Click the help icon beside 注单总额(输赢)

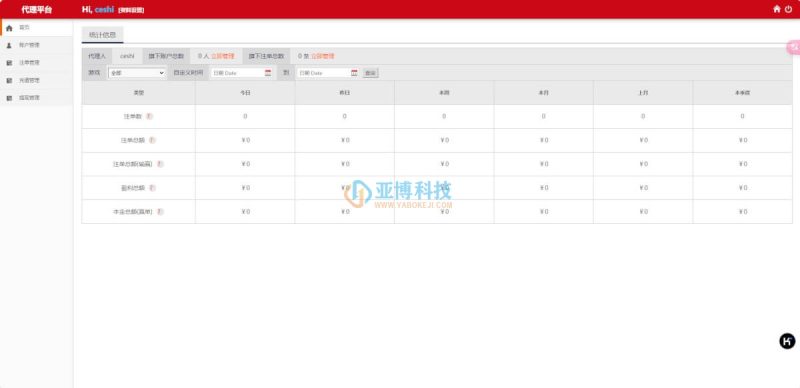160,164
